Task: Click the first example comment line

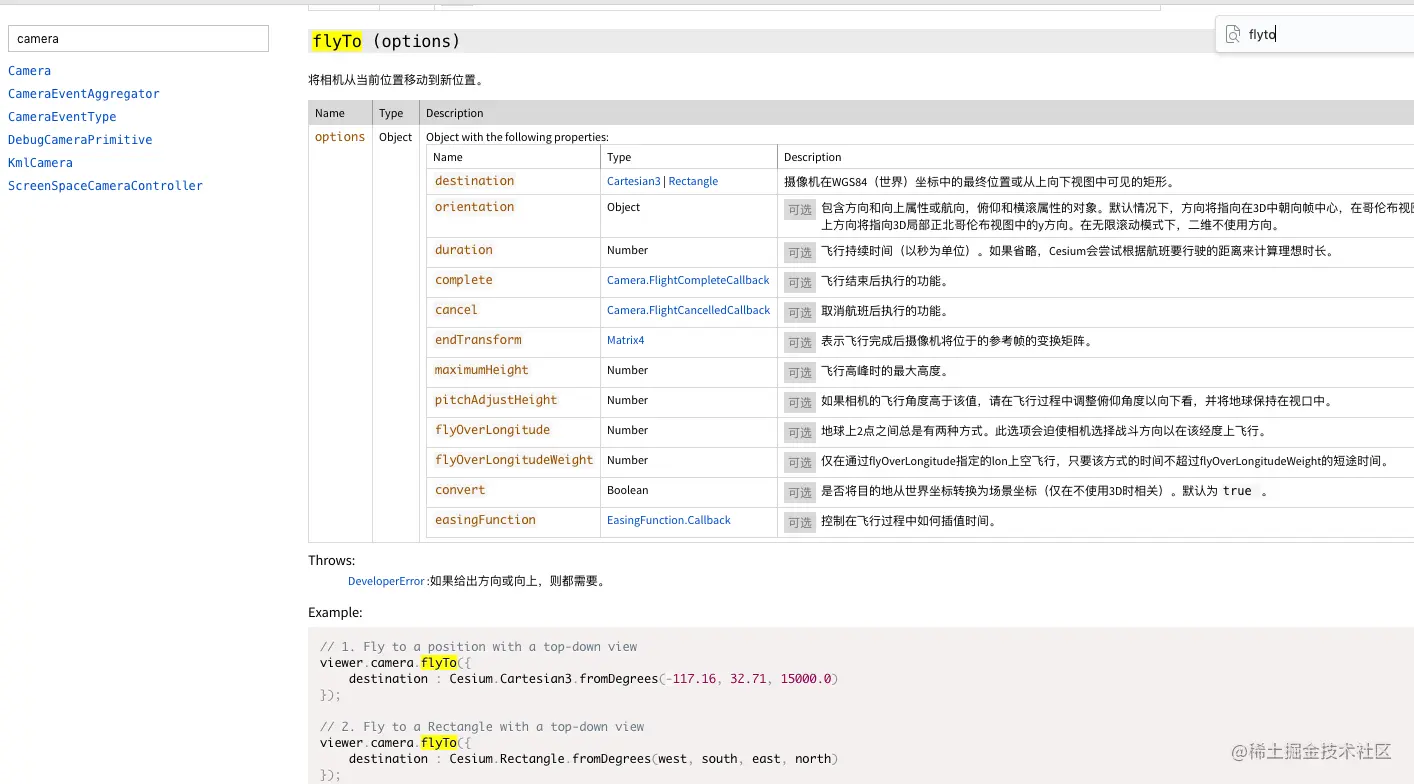Action: 479,647
